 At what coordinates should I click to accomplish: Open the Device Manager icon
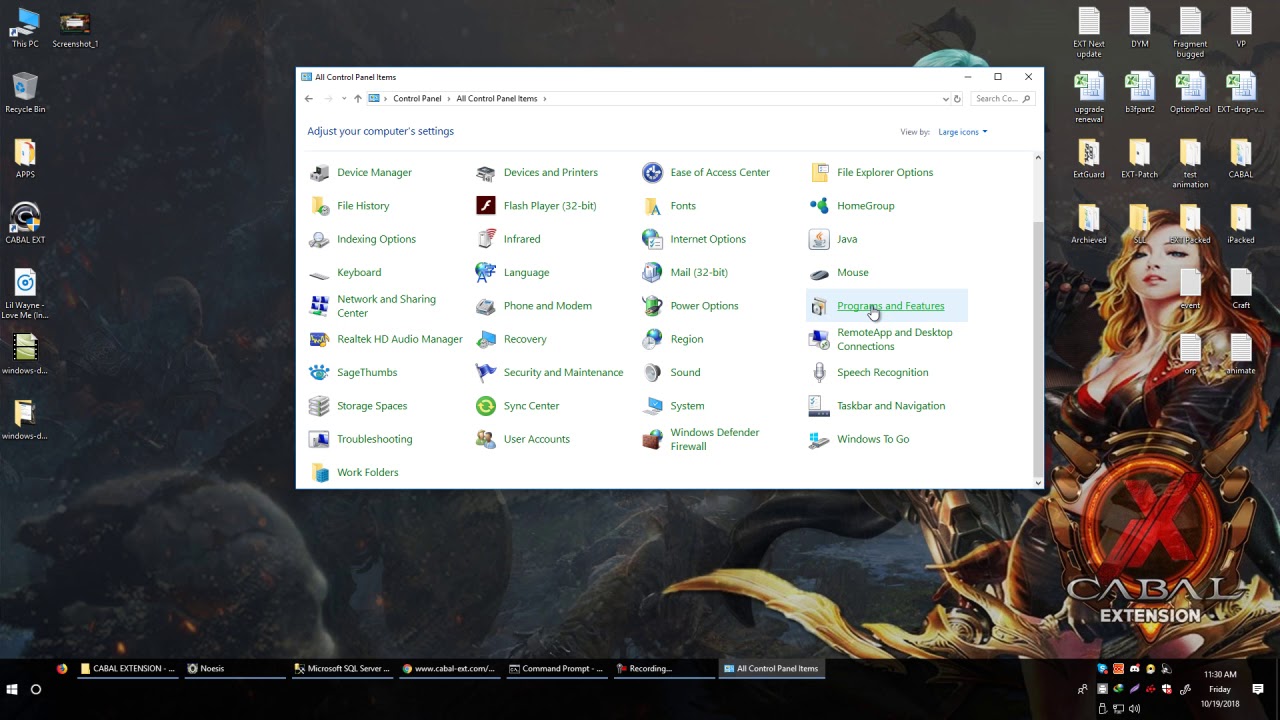[x=320, y=173]
